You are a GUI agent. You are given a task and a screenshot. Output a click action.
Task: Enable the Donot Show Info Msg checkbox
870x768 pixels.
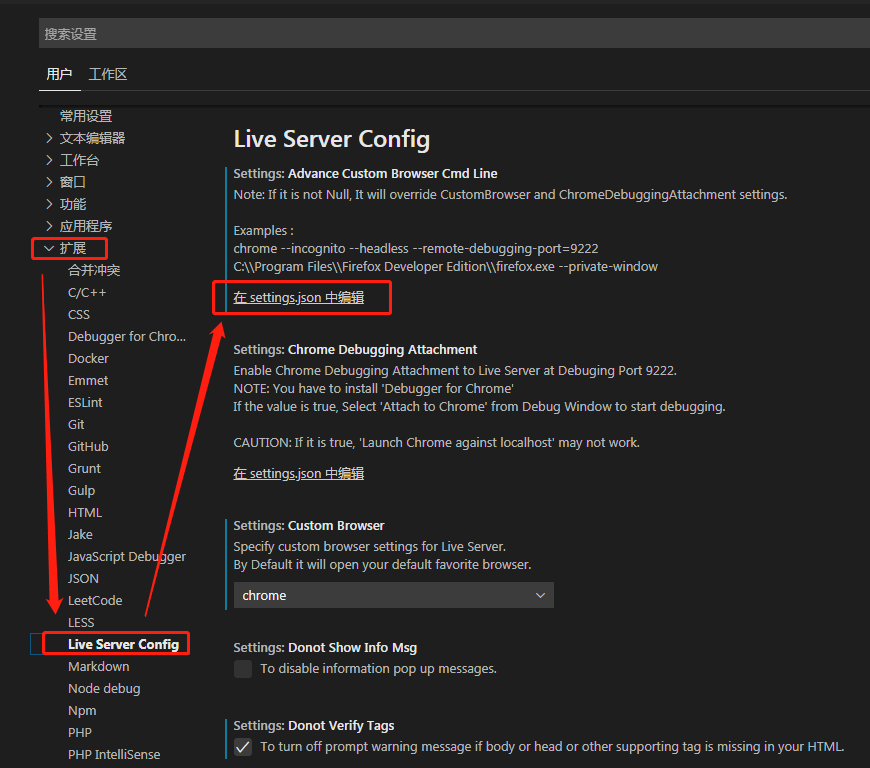[243, 668]
